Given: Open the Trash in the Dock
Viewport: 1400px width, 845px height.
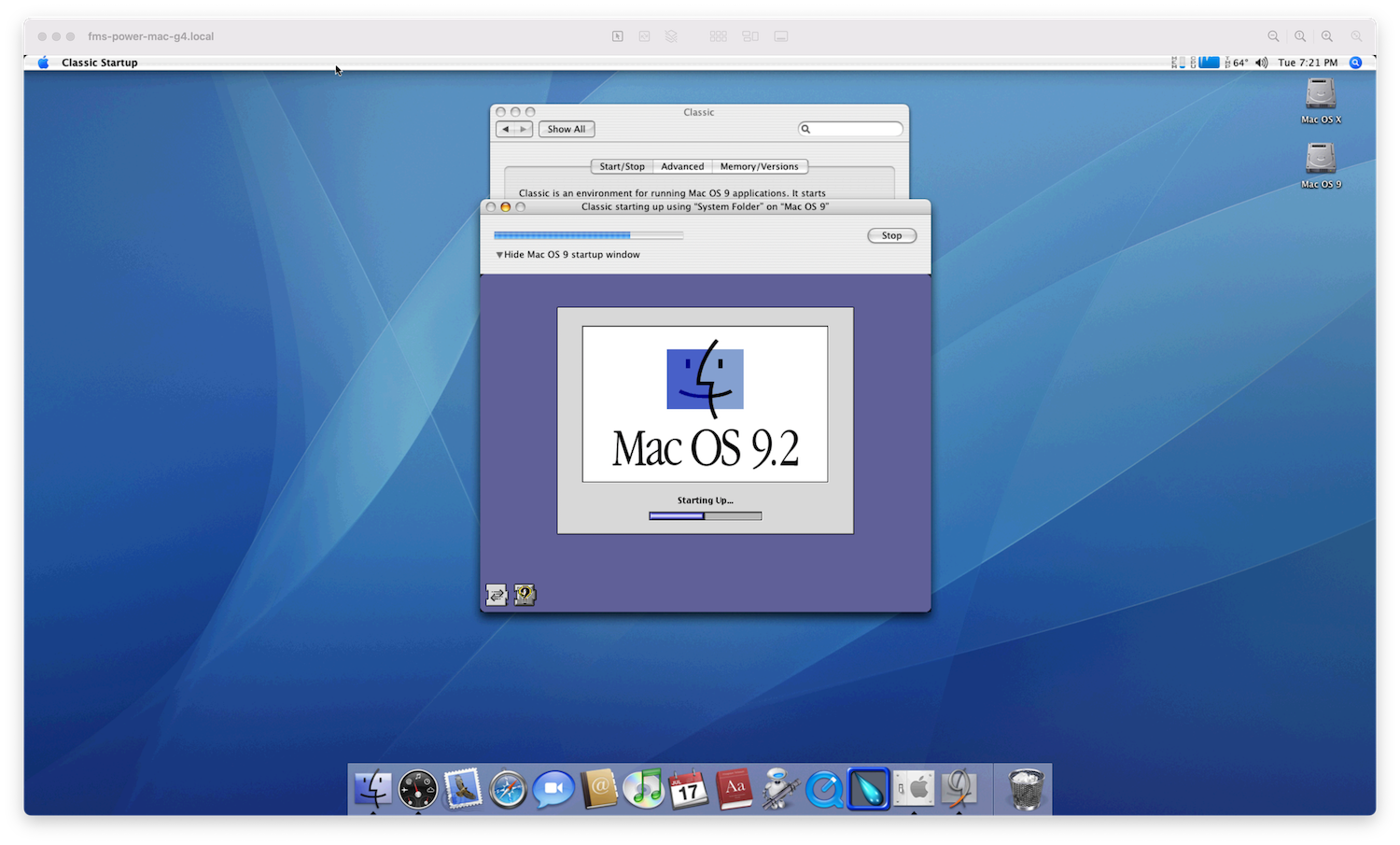Looking at the screenshot, I should (1026, 789).
